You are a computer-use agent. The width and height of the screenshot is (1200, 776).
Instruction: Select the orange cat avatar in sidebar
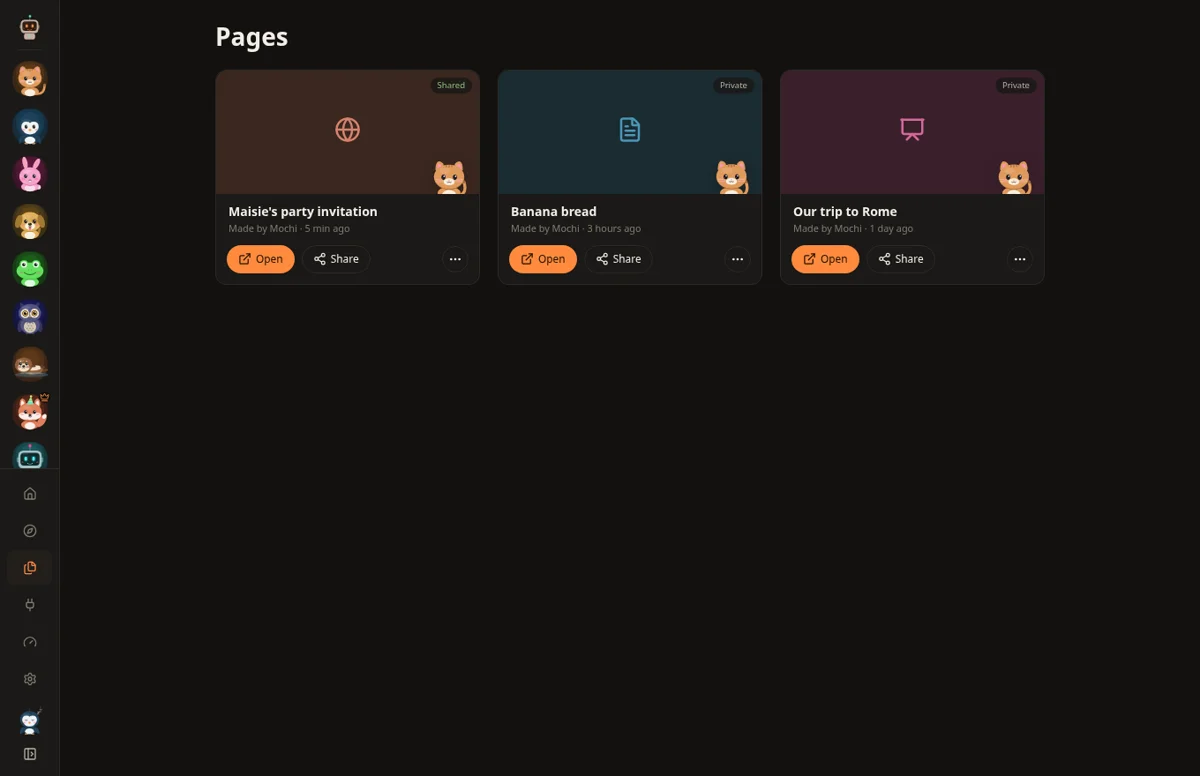coord(30,79)
